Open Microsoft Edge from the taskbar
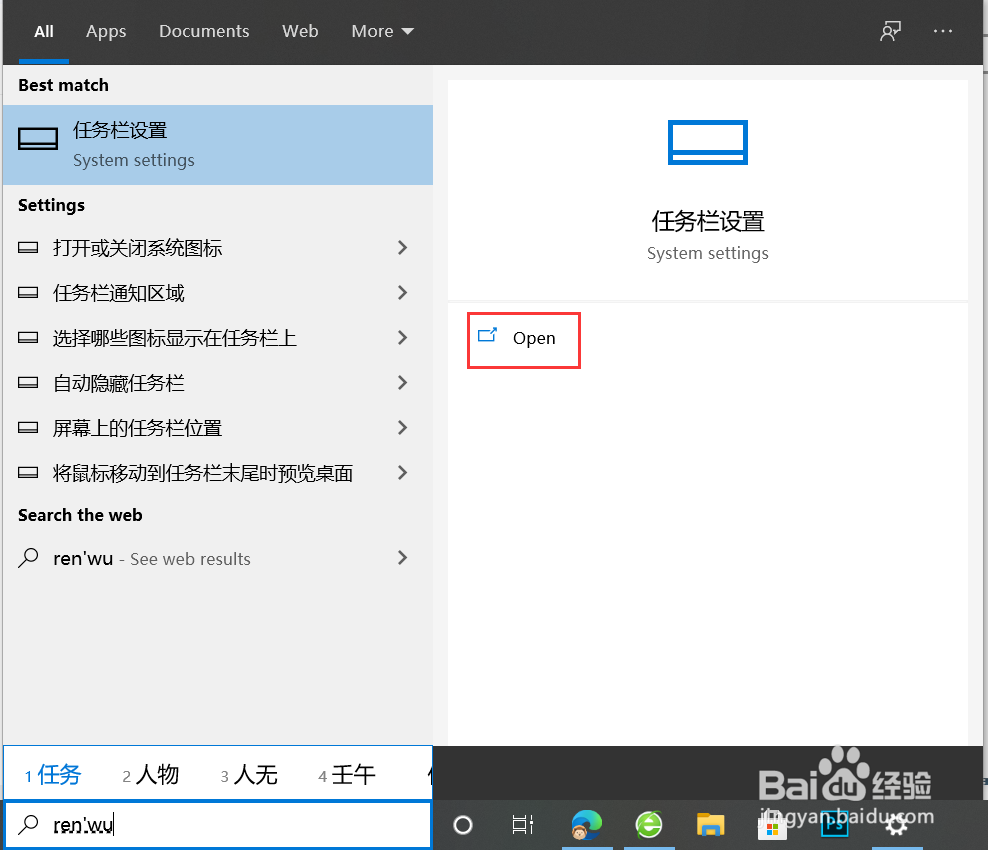The height and width of the screenshot is (850, 988). click(x=586, y=825)
